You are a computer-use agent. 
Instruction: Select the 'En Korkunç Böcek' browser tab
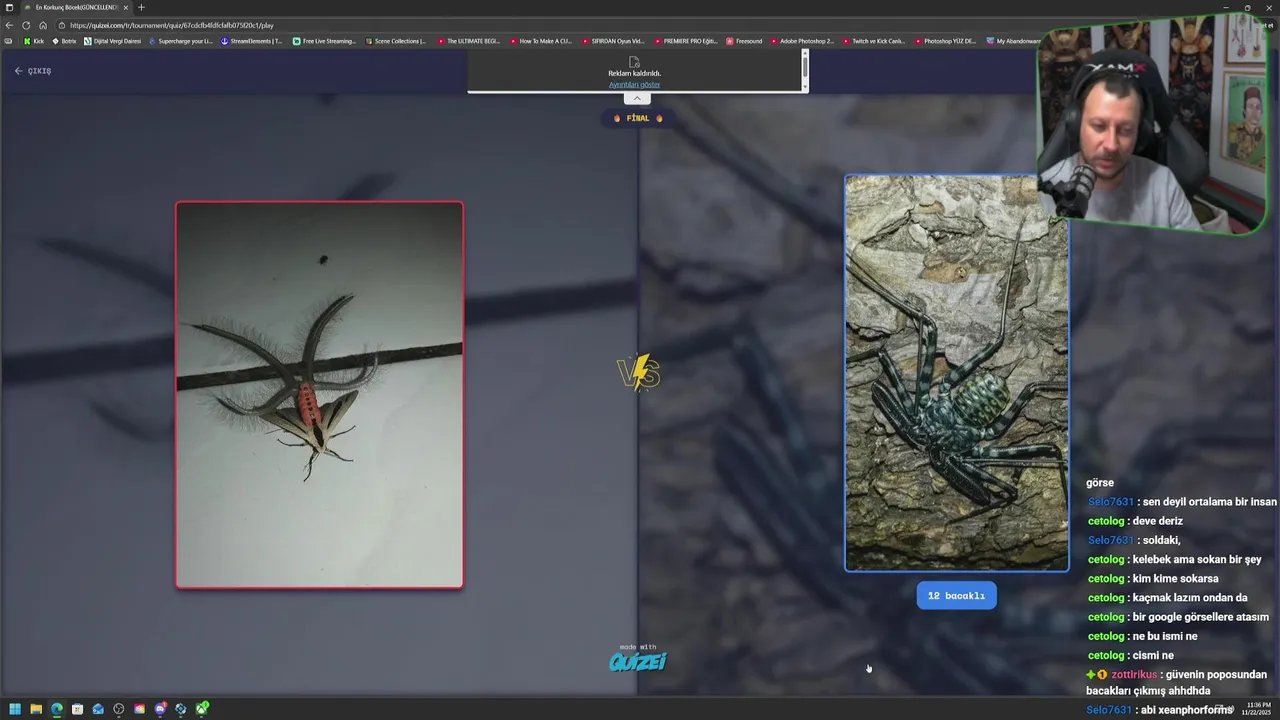(76, 7)
